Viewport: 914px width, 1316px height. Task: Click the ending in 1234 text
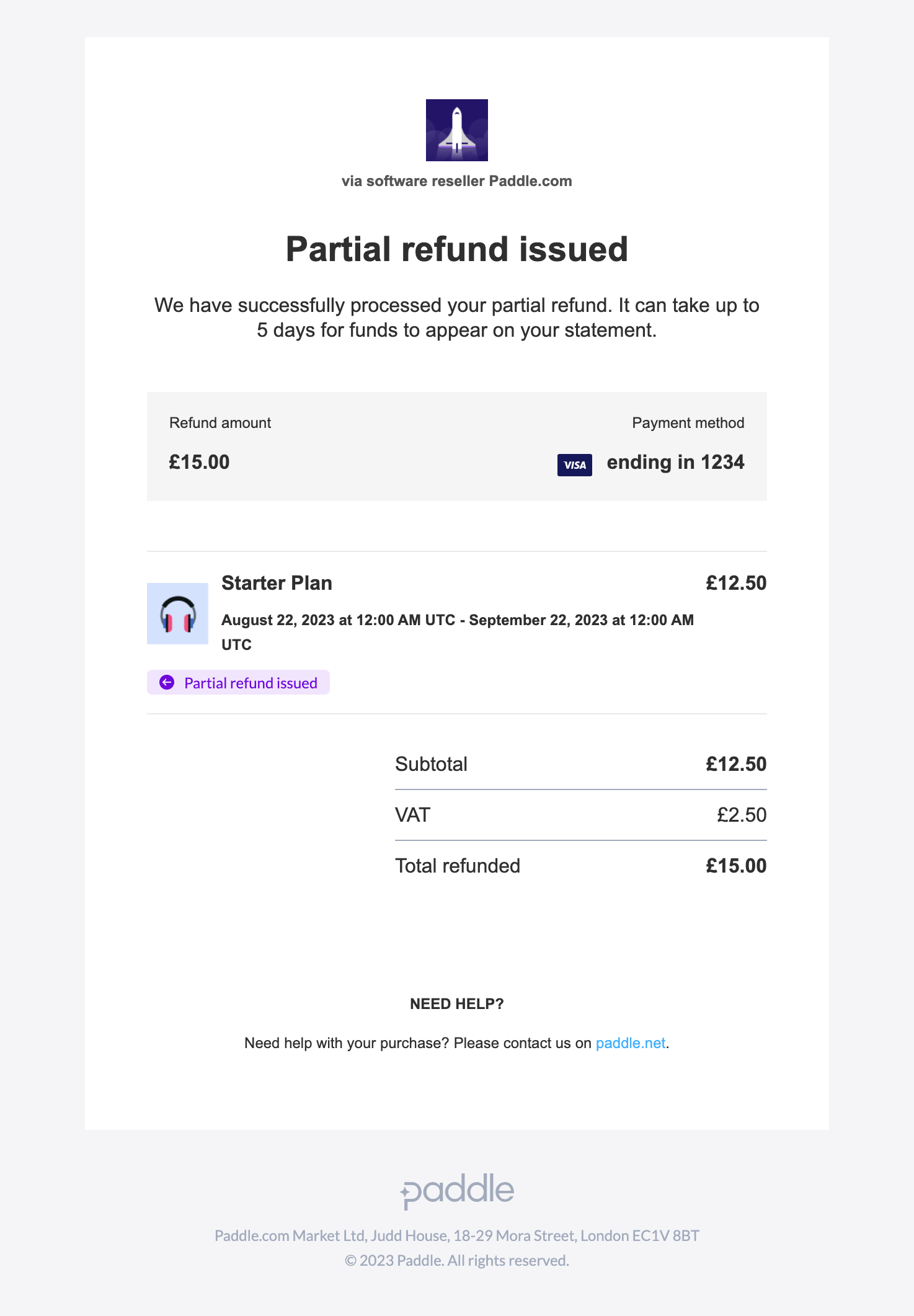(675, 463)
